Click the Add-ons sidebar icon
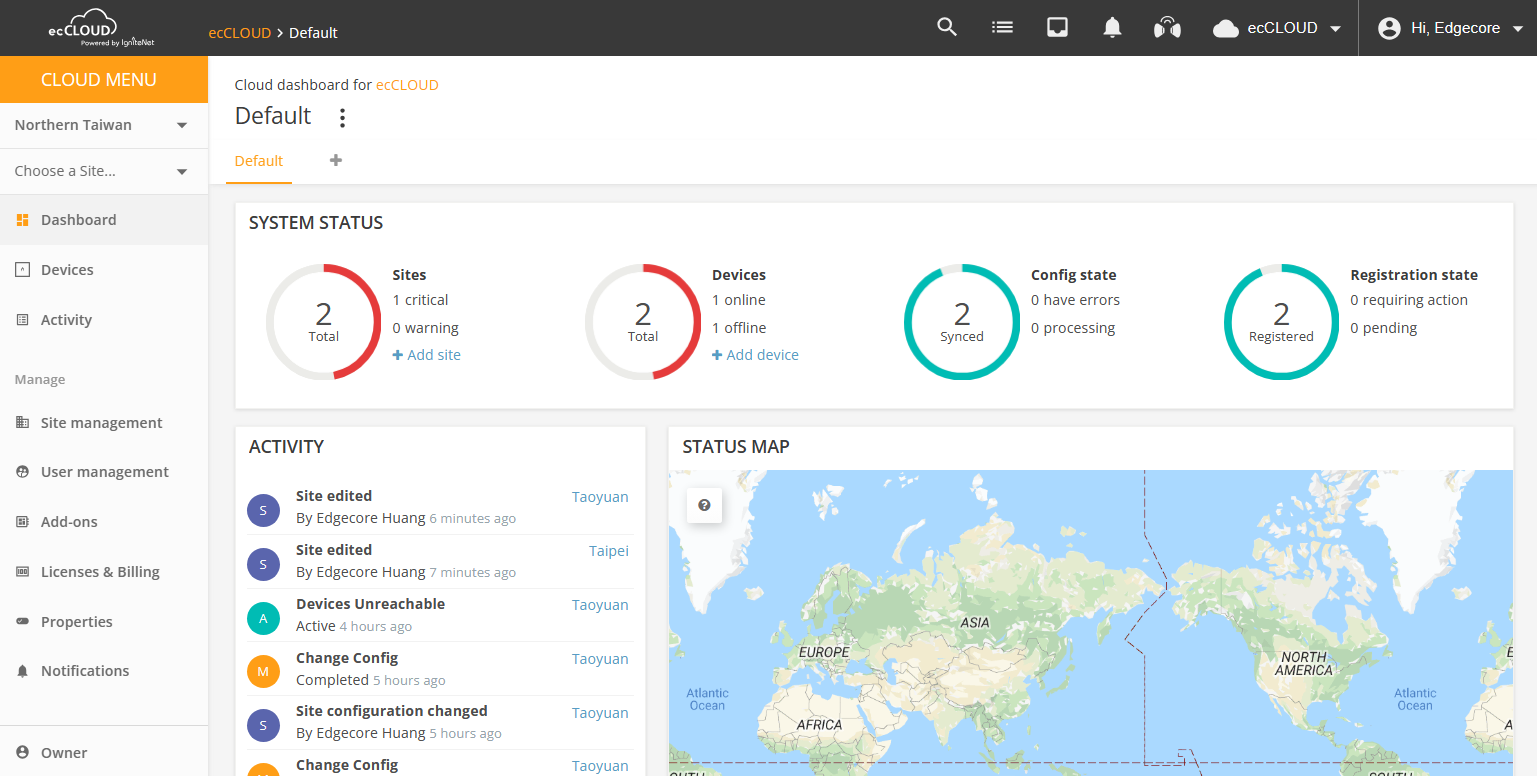The image size is (1537, 776). pyautogui.click(x=22, y=522)
